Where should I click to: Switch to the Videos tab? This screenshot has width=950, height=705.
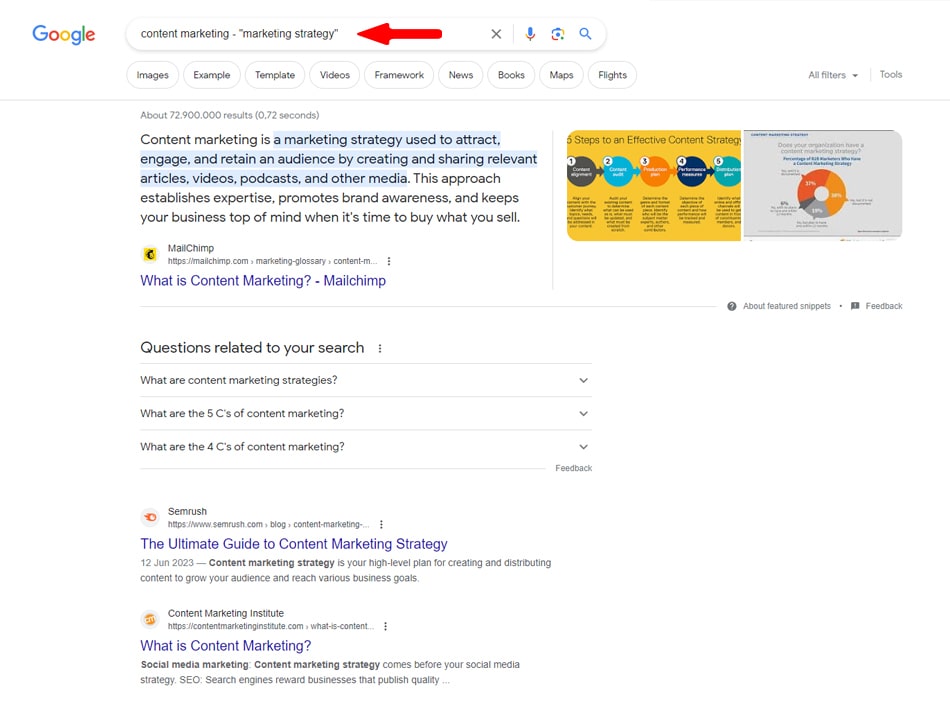(335, 75)
